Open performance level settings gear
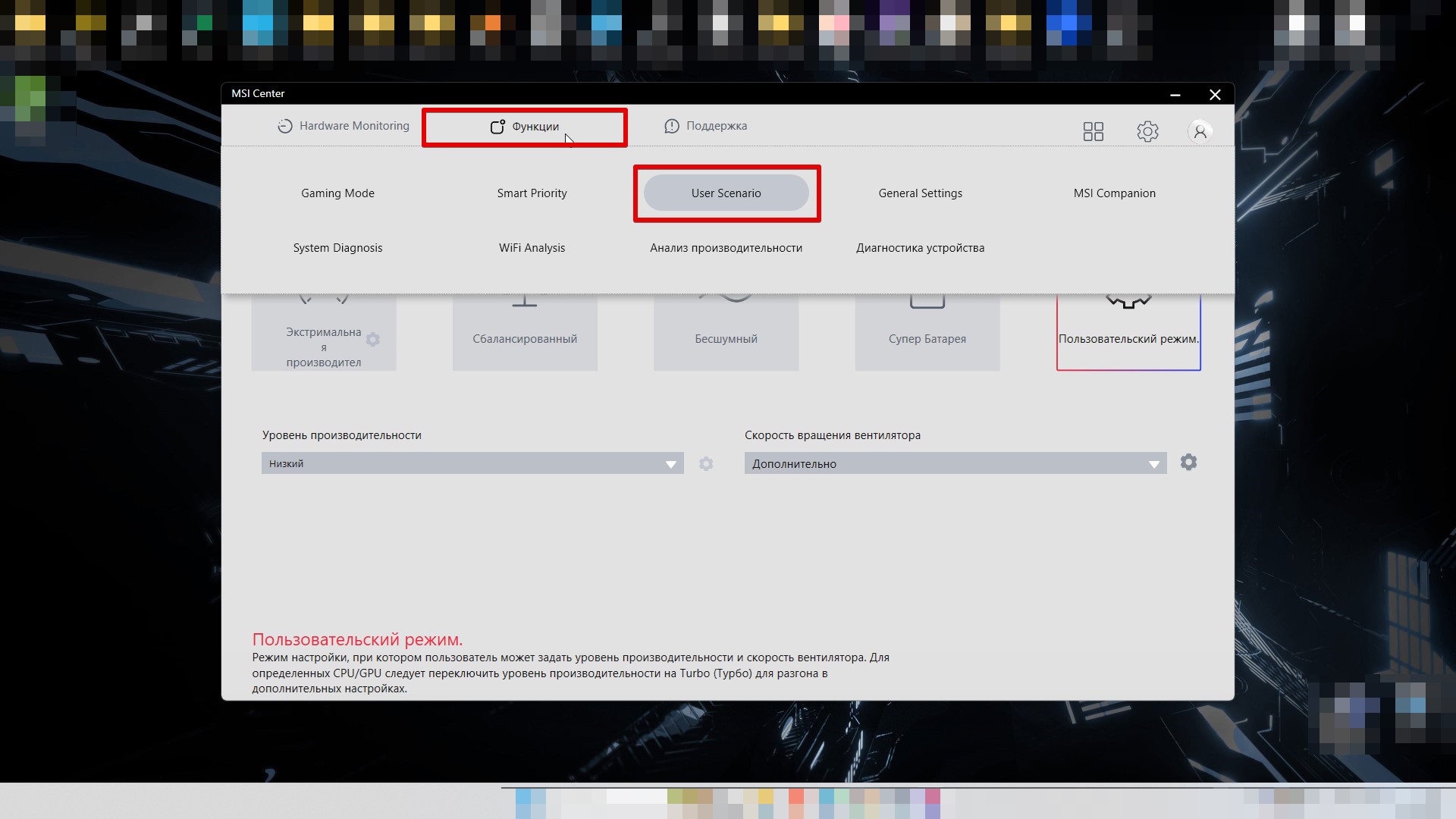Image resolution: width=1456 pixels, height=819 pixels. tap(706, 463)
